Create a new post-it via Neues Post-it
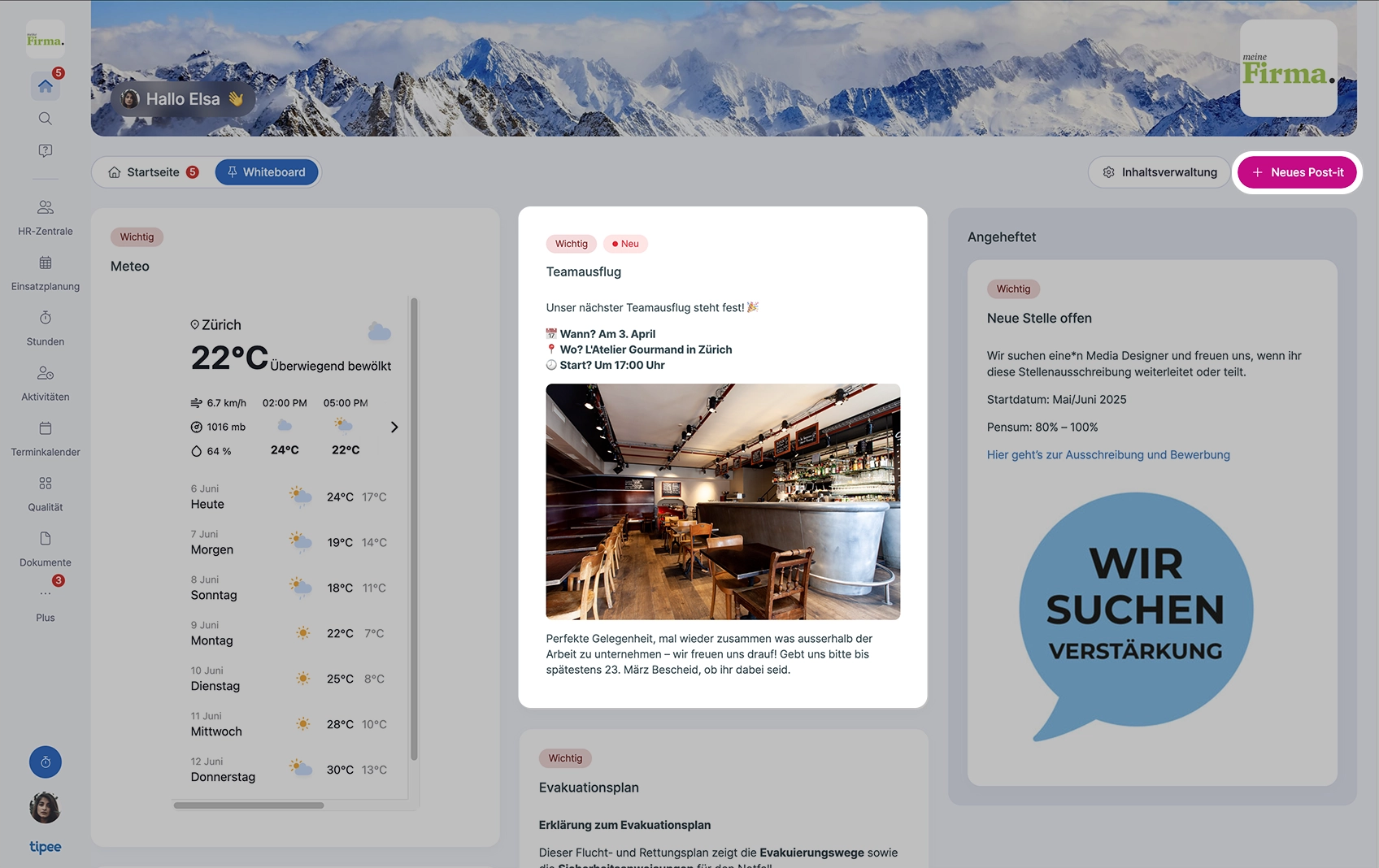Image resolution: width=1379 pixels, height=868 pixels. point(1298,172)
